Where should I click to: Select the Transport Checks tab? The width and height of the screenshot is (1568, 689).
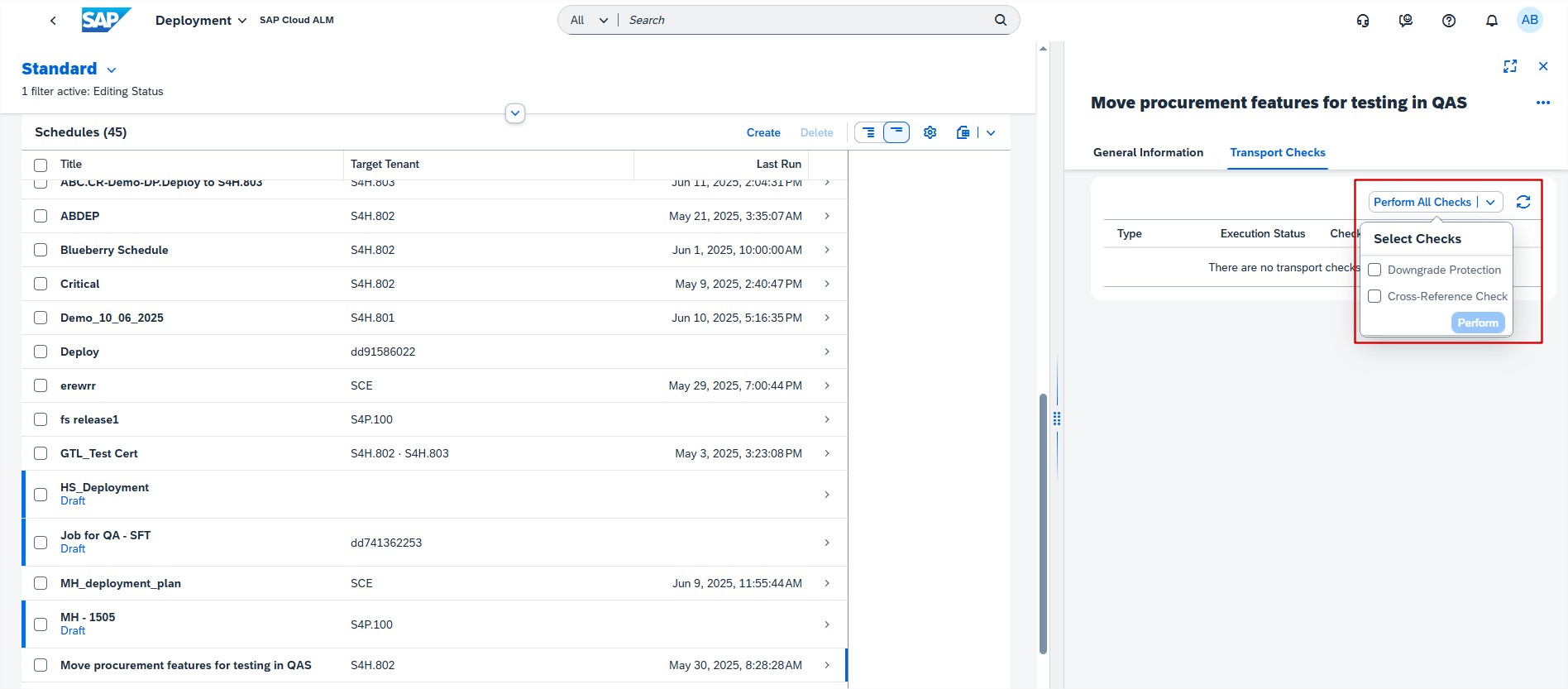[x=1277, y=152]
